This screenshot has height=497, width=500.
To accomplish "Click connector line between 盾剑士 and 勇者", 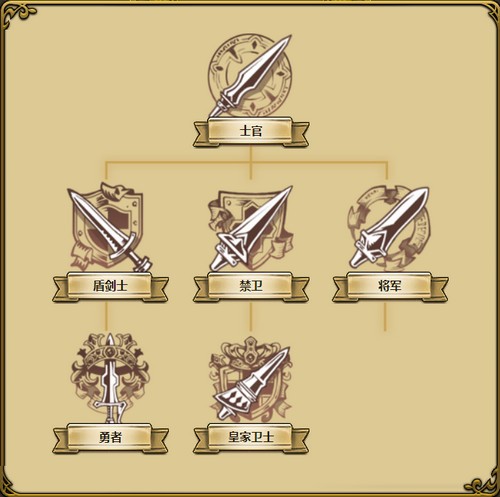I will click(107, 317).
